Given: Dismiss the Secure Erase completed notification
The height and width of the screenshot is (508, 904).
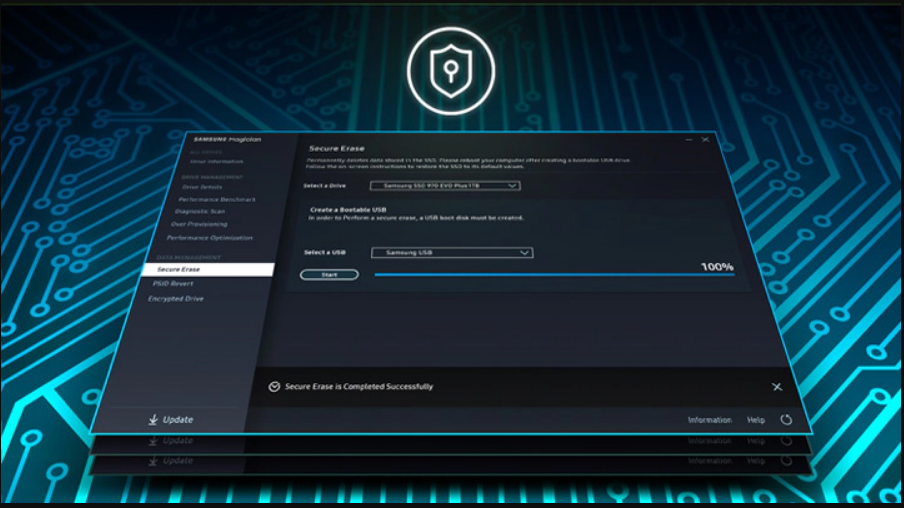Looking at the screenshot, I should point(777,387).
